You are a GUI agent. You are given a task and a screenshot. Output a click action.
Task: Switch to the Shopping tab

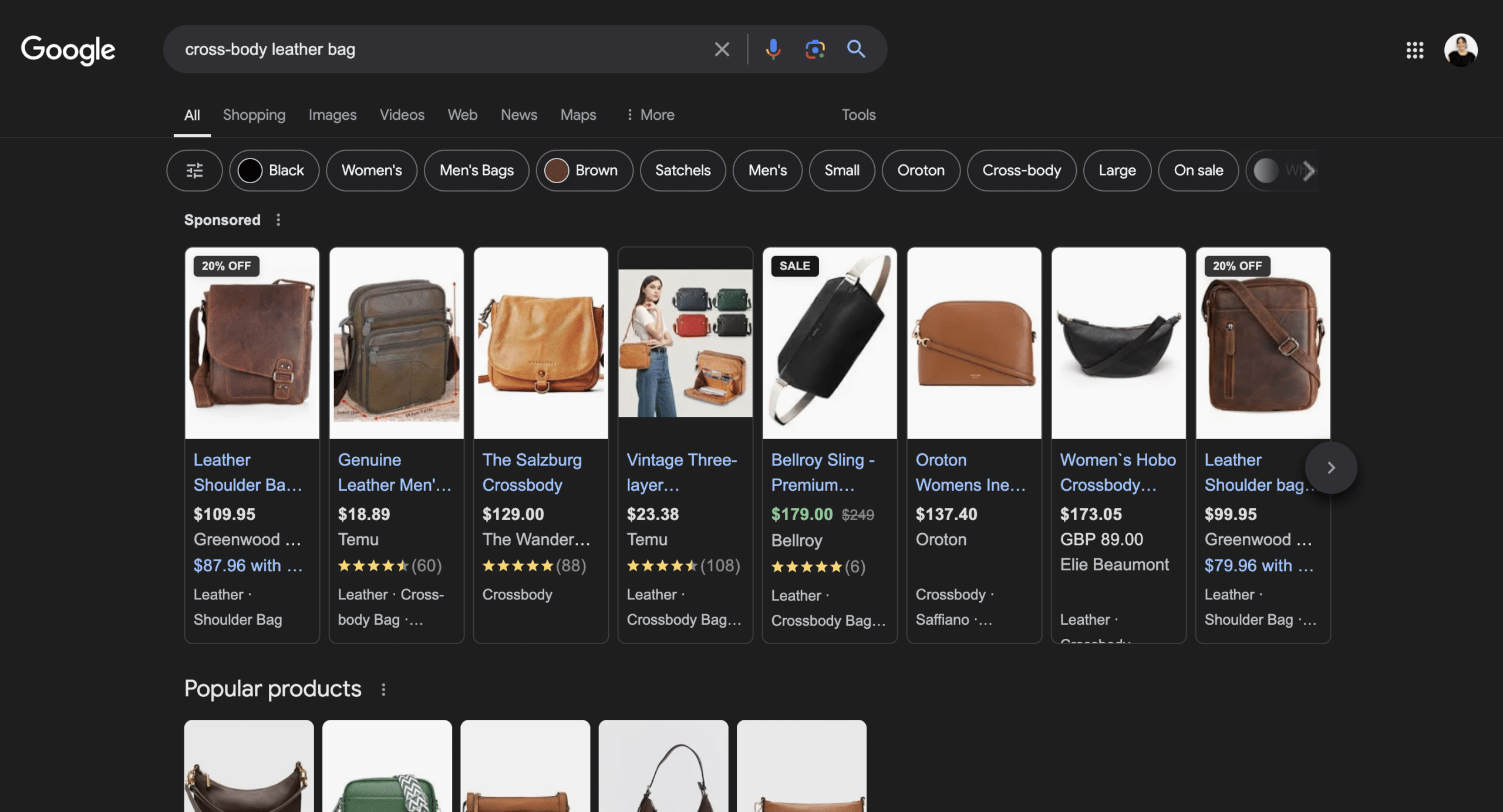(x=254, y=114)
